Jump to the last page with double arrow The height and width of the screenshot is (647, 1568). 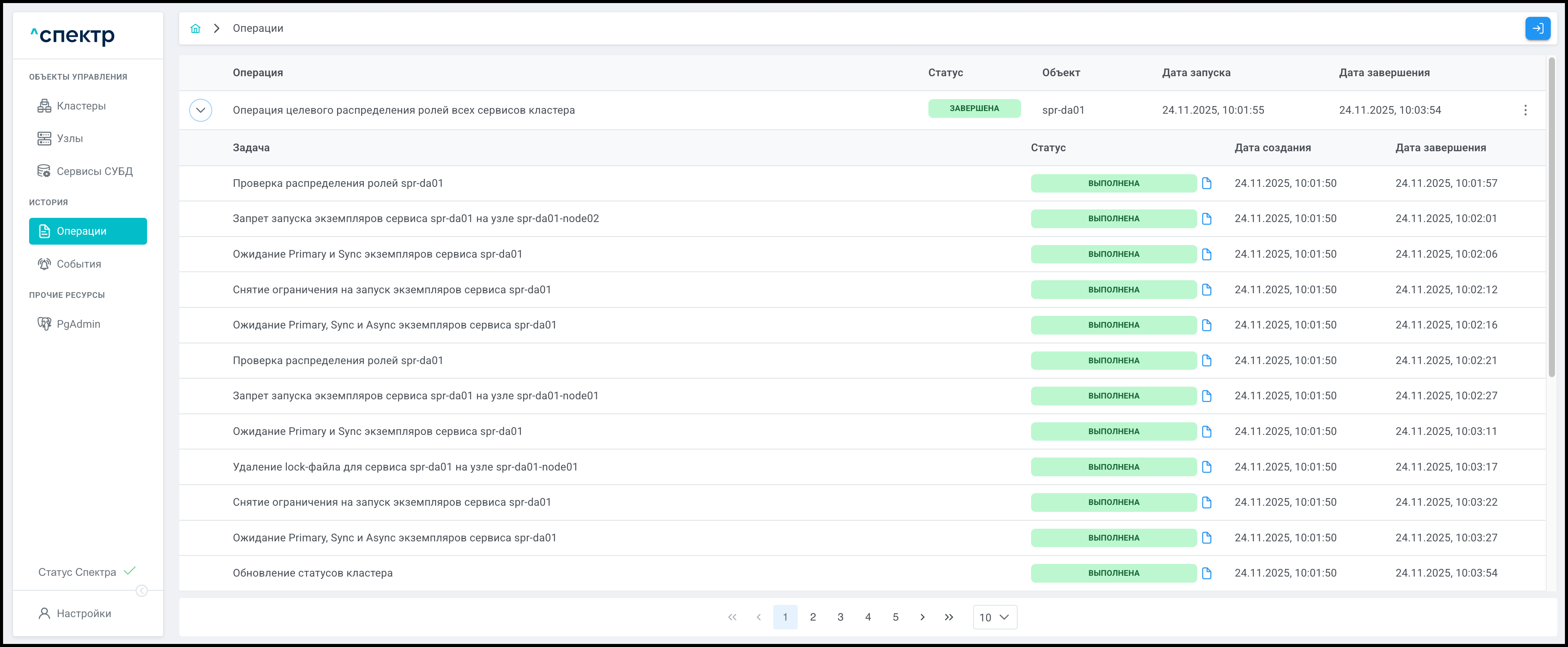(948, 617)
